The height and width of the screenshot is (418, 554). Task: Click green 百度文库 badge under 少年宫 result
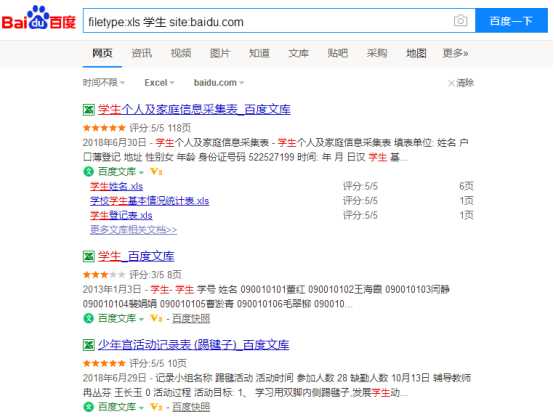coord(88,407)
